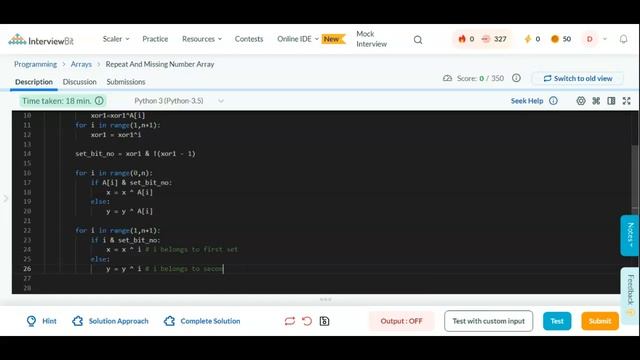
Task: Click the Hint lightbulb icon
Action: click(31, 321)
